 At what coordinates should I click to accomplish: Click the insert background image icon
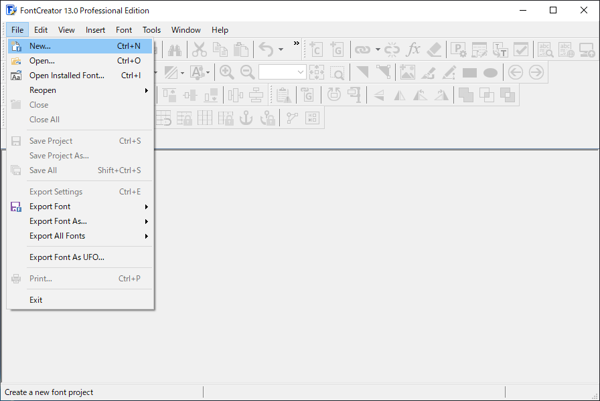coord(408,72)
